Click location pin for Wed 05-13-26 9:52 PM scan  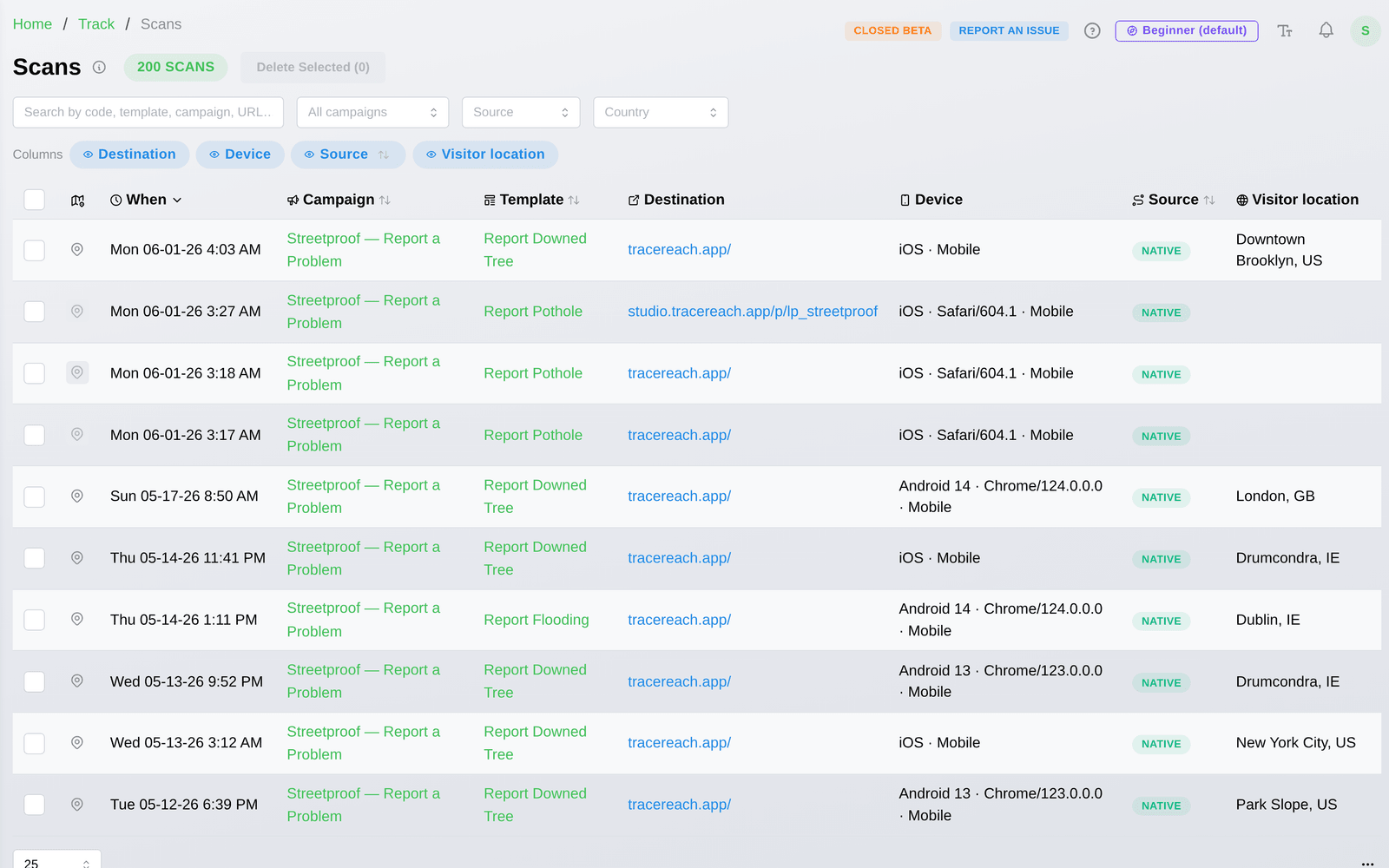(x=77, y=681)
